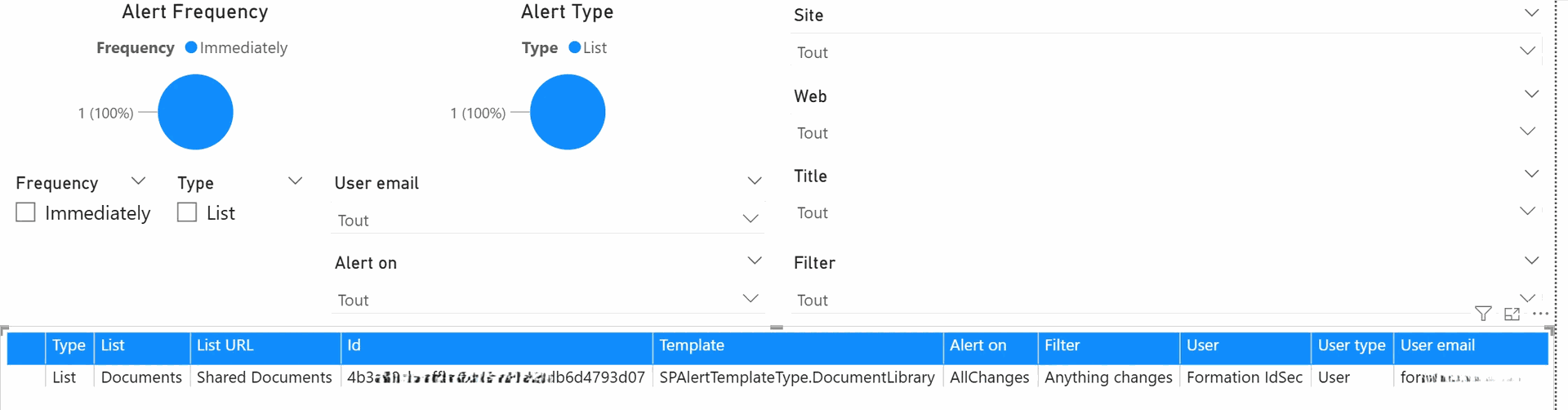The image size is (1568, 410).
Task: Click the List URL column header
Action: pos(225,345)
